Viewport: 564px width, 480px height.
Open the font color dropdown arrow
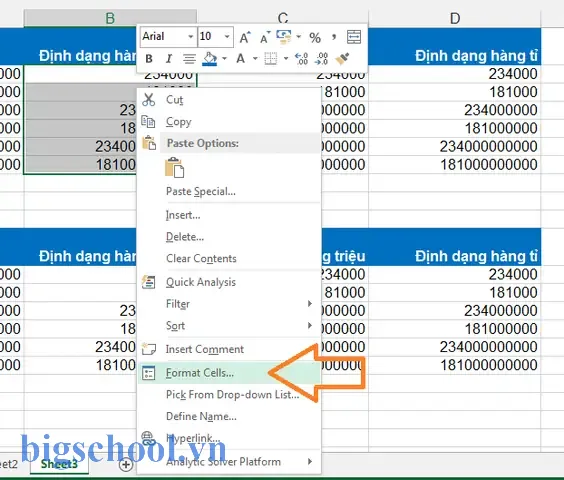pyautogui.click(x=255, y=58)
